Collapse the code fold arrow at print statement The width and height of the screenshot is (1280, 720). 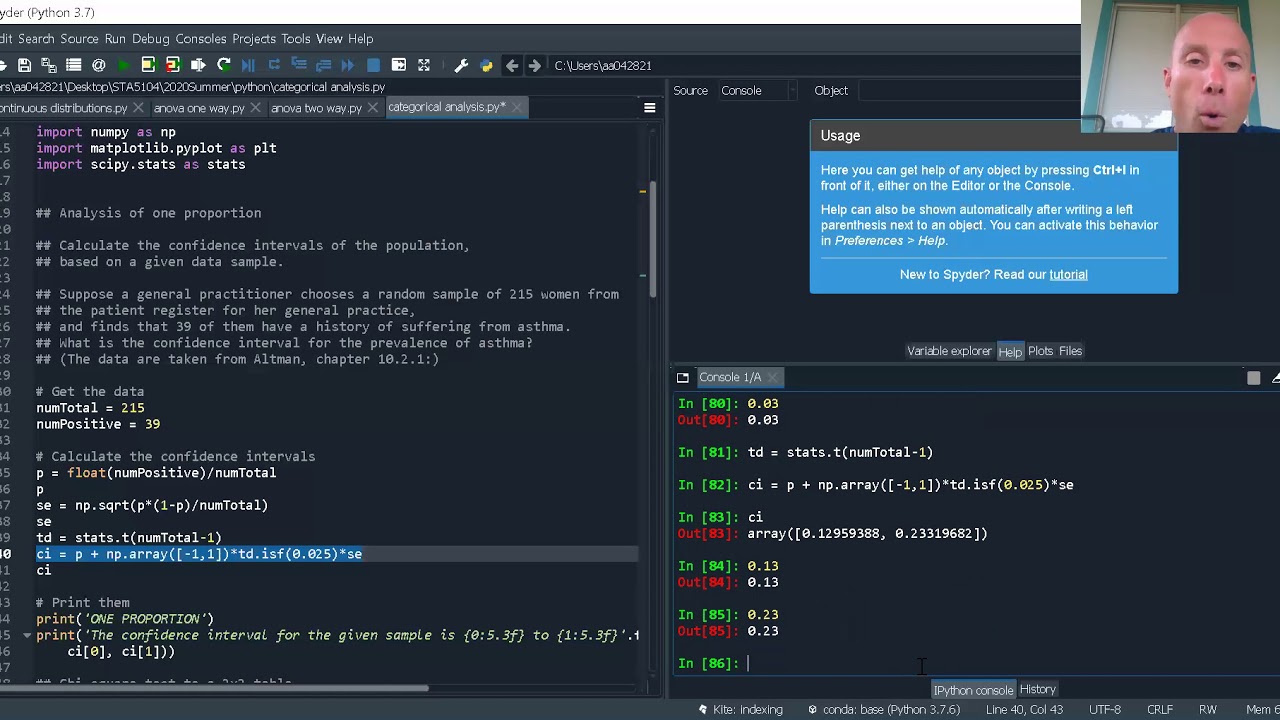[27, 635]
